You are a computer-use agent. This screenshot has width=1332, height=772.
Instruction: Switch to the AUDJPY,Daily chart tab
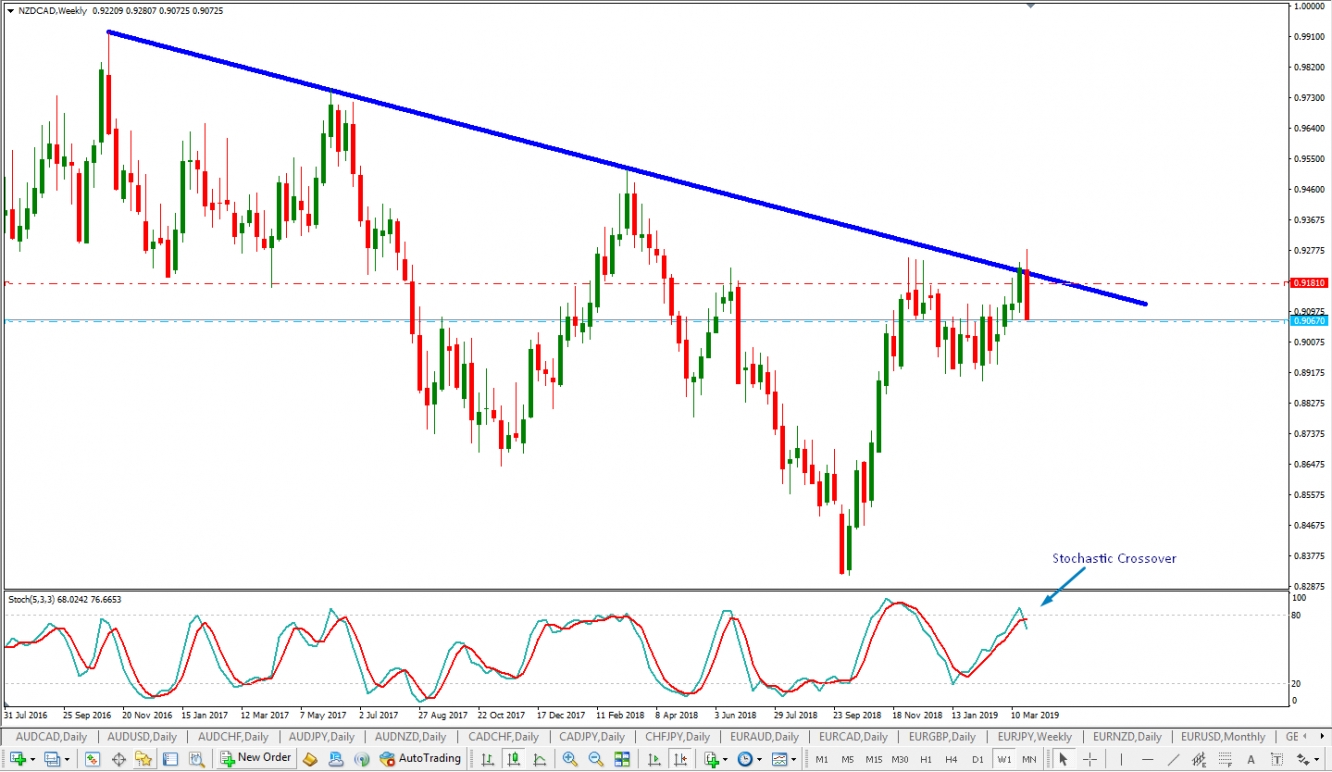click(x=322, y=736)
